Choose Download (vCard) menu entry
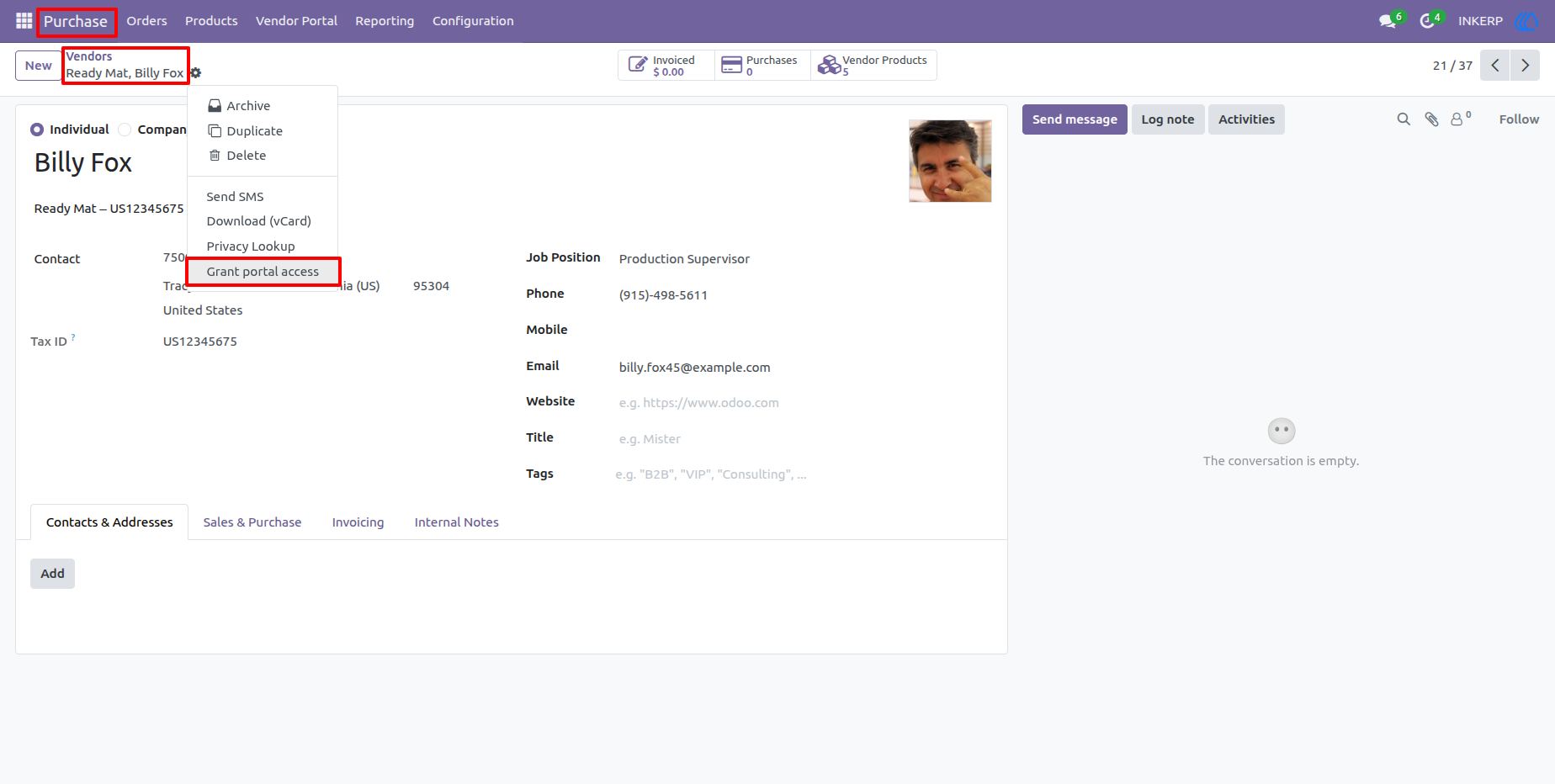 pyautogui.click(x=263, y=221)
